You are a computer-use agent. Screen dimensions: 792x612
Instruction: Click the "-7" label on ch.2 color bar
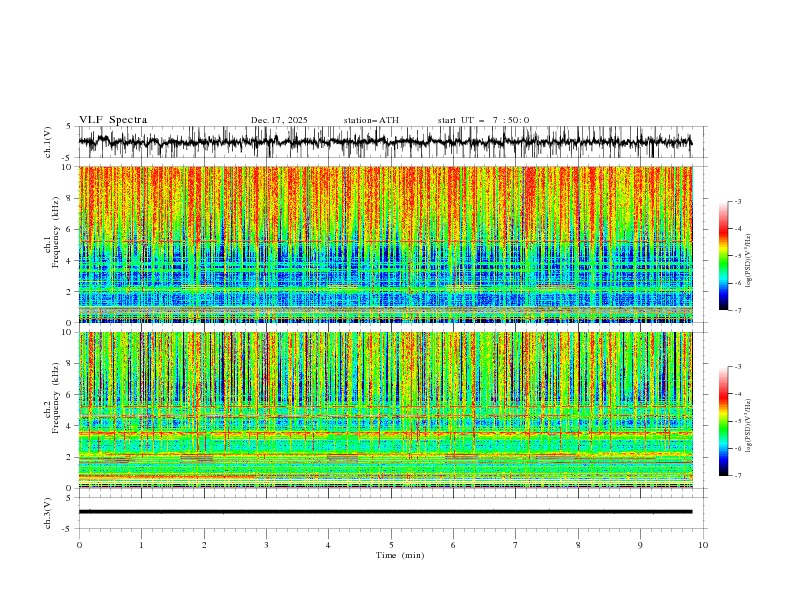(x=738, y=476)
